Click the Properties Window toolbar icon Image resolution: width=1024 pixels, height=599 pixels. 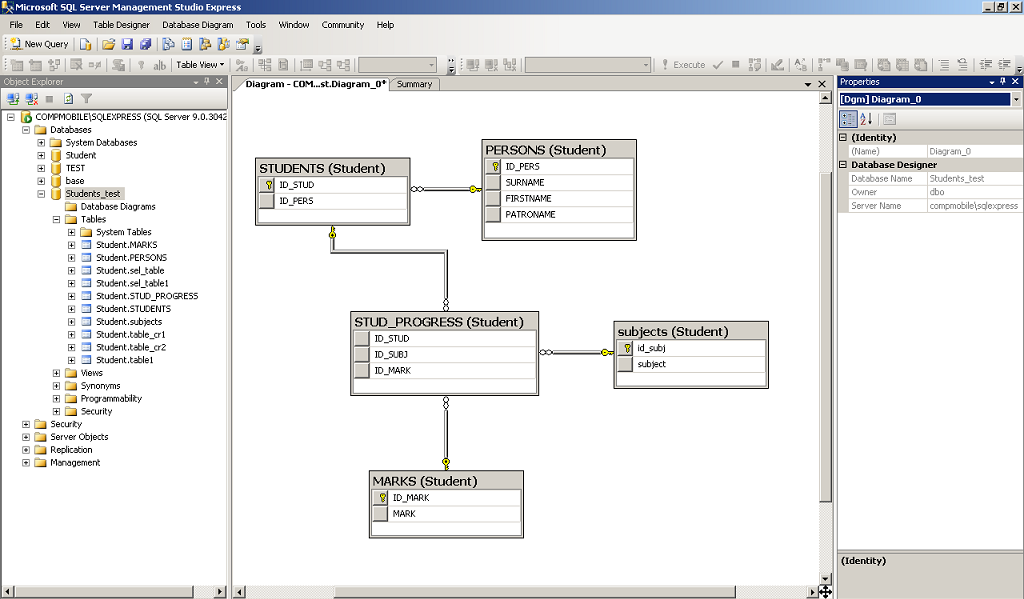tap(242, 44)
